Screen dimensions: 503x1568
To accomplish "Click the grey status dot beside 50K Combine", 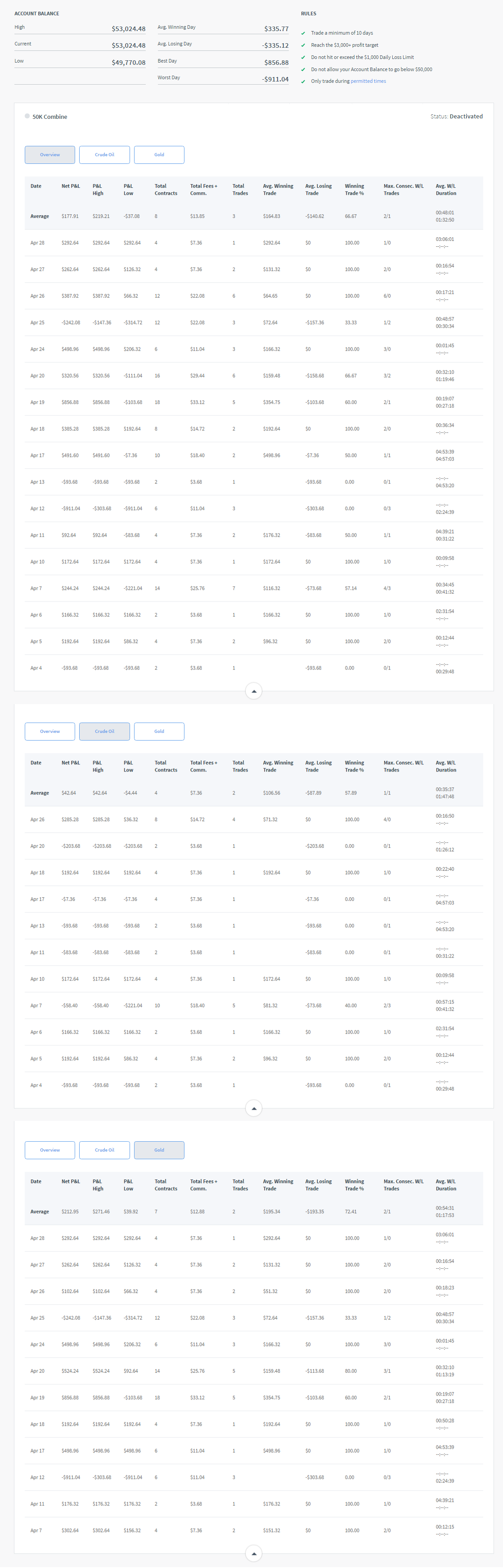I will coord(27,116).
